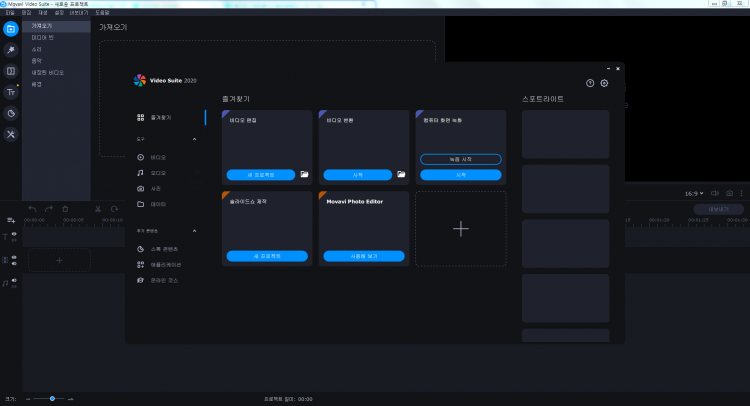Viewport: 750px width, 406px height.
Task: Open the 파일 menu in menu bar
Action: (10, 13)
